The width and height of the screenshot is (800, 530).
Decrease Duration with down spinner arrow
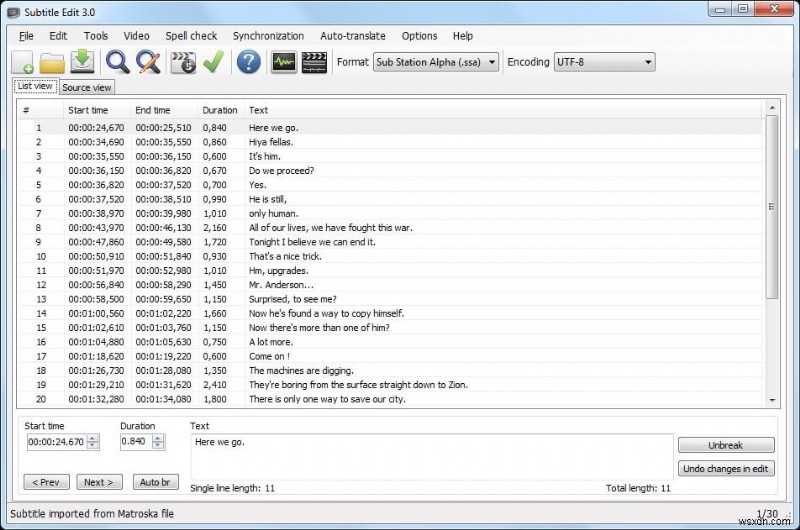pyautogui.click(x=159, y=445)
